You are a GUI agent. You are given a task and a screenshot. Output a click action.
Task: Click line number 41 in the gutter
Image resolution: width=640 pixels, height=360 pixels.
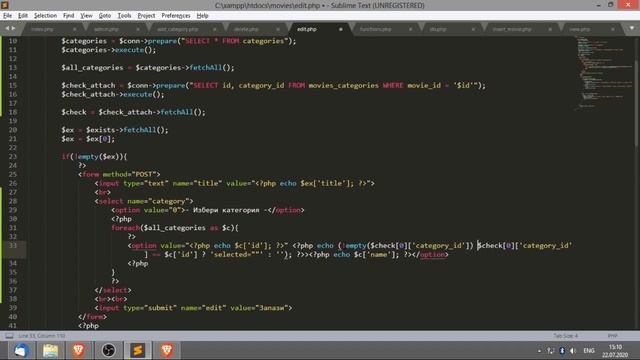click(13, 326)
